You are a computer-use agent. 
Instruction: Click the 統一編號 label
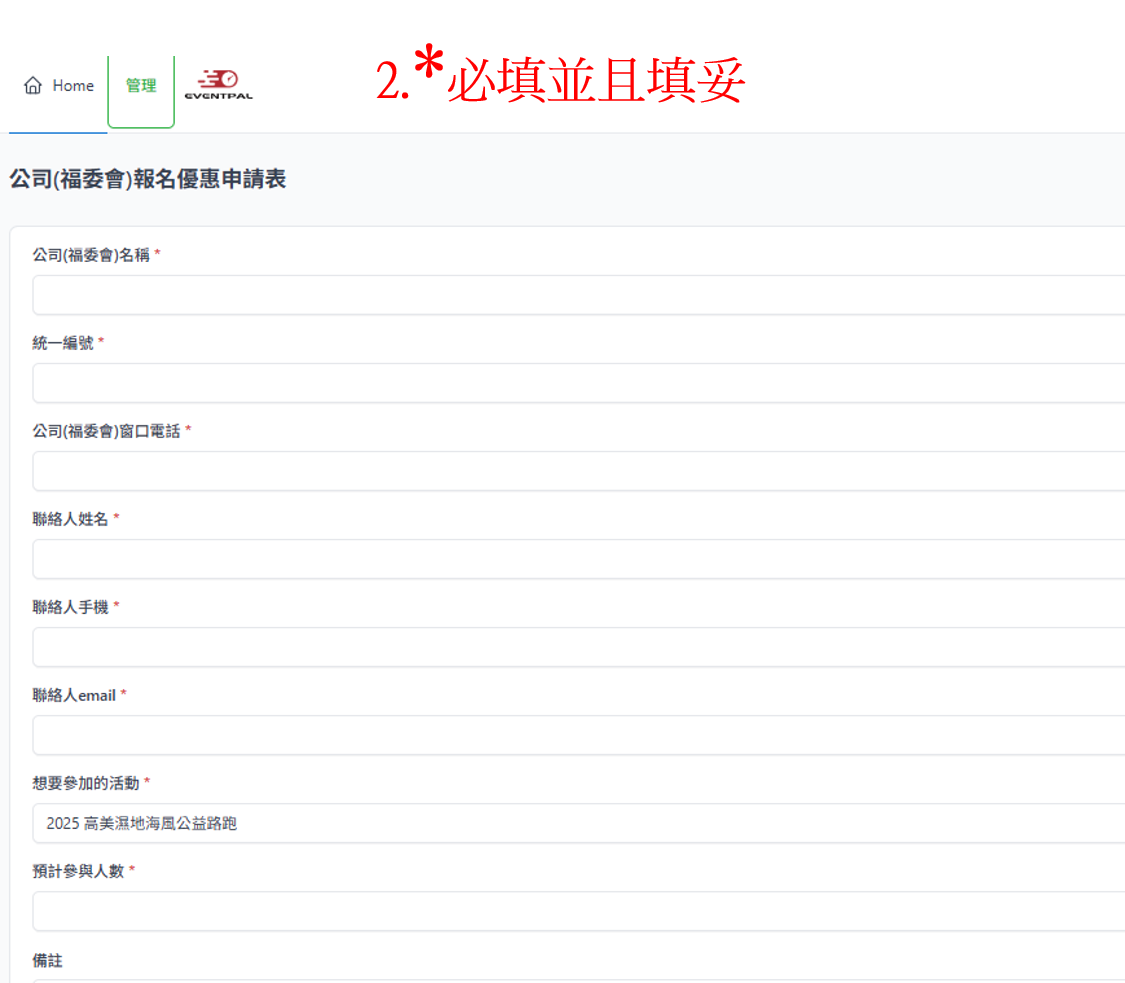[63, 343]
